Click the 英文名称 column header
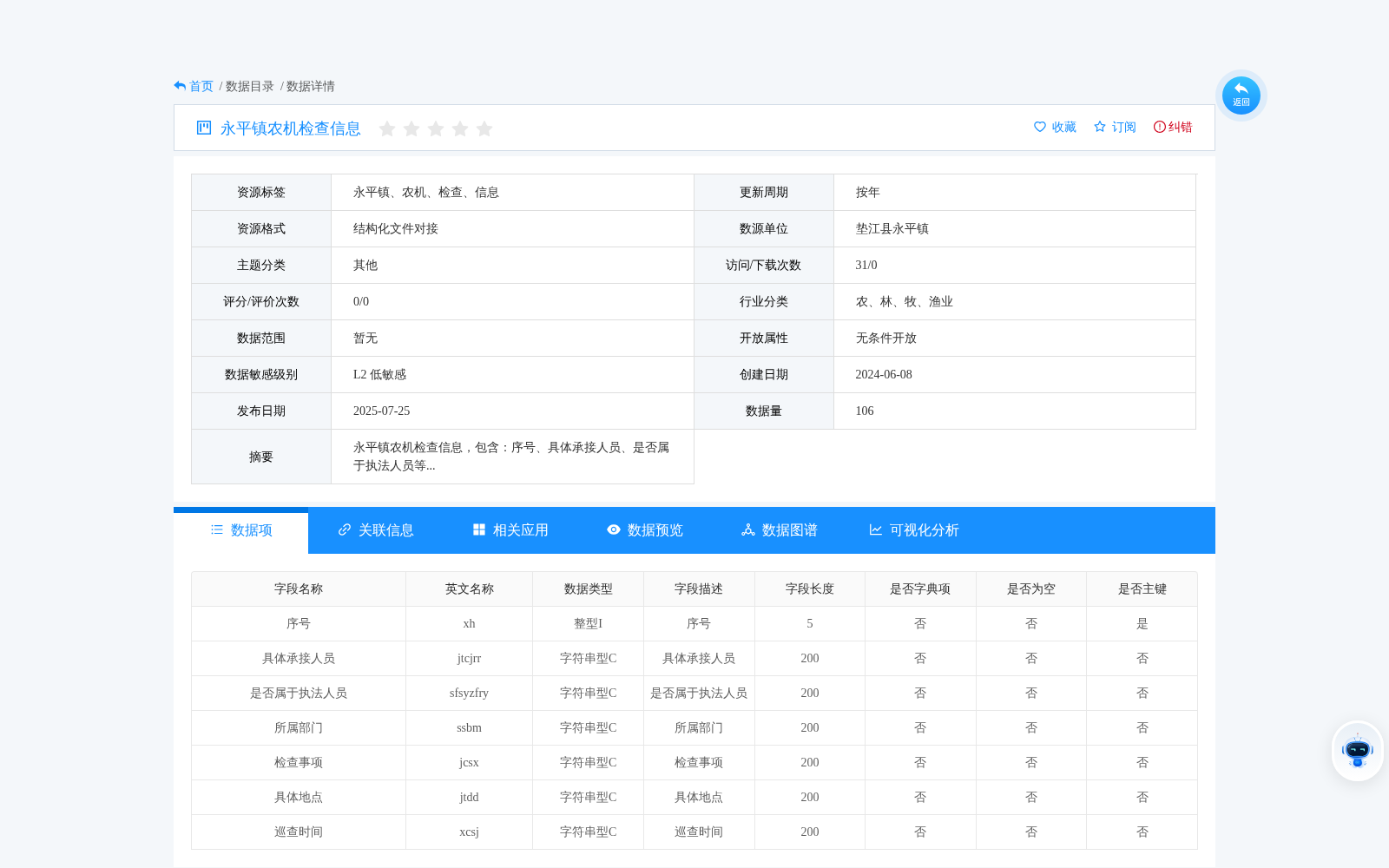The image size is (1389, 868). 470,589
